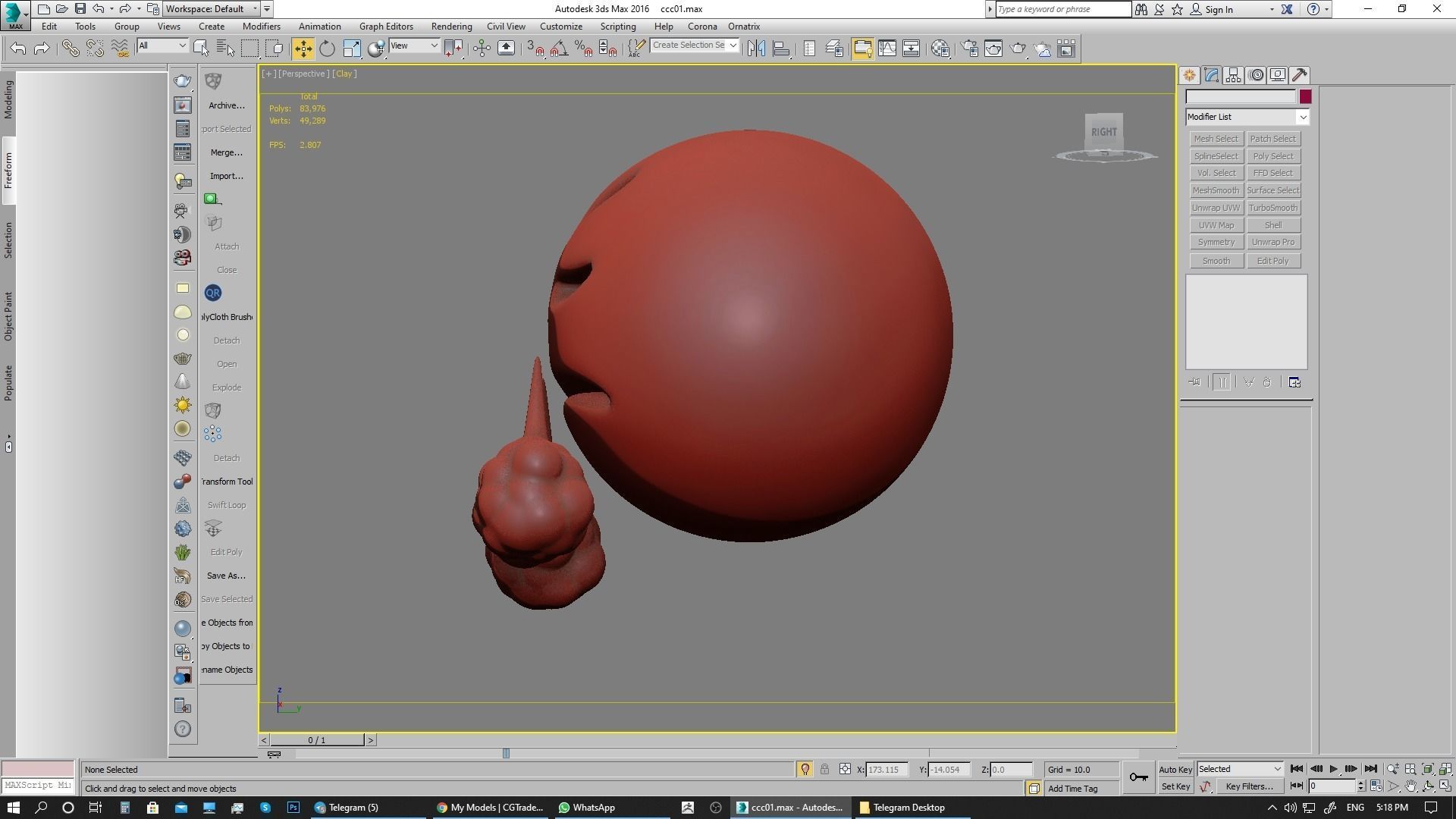Toggle Isolate Selection lightbulb icon
Screen dimensions: 1456x819
pyautogui.click(x=805, y=769)
